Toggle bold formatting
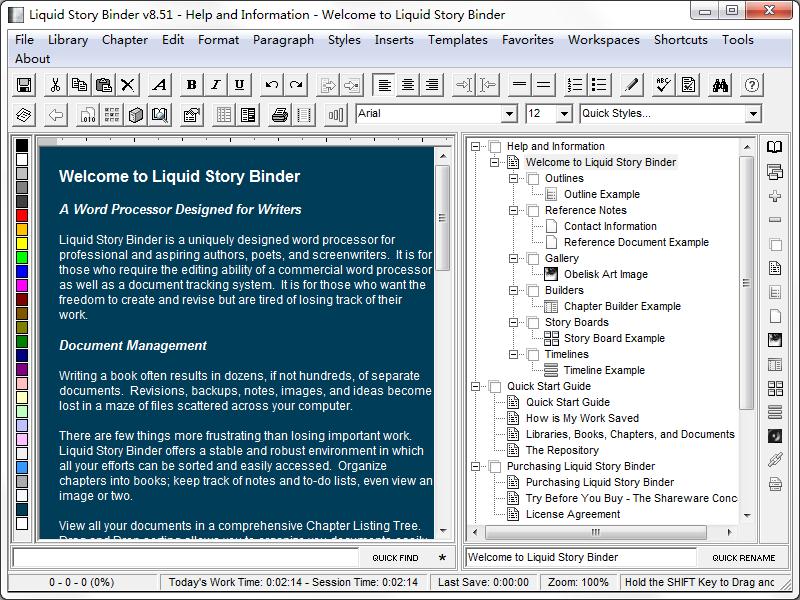 (x=191, y=85)
